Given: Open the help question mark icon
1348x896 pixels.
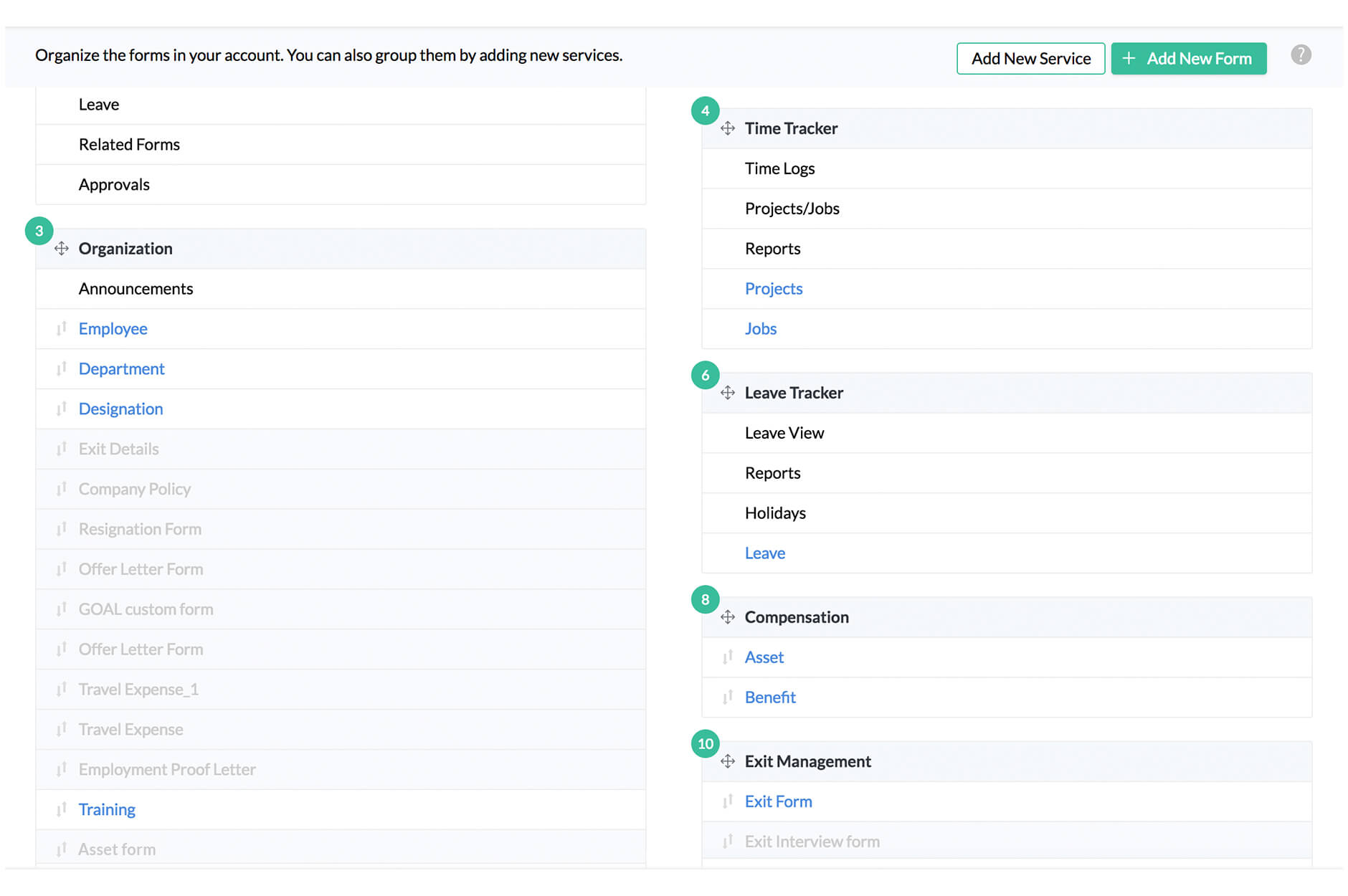Looking at the screenshot, I should tap(1301, 54).
